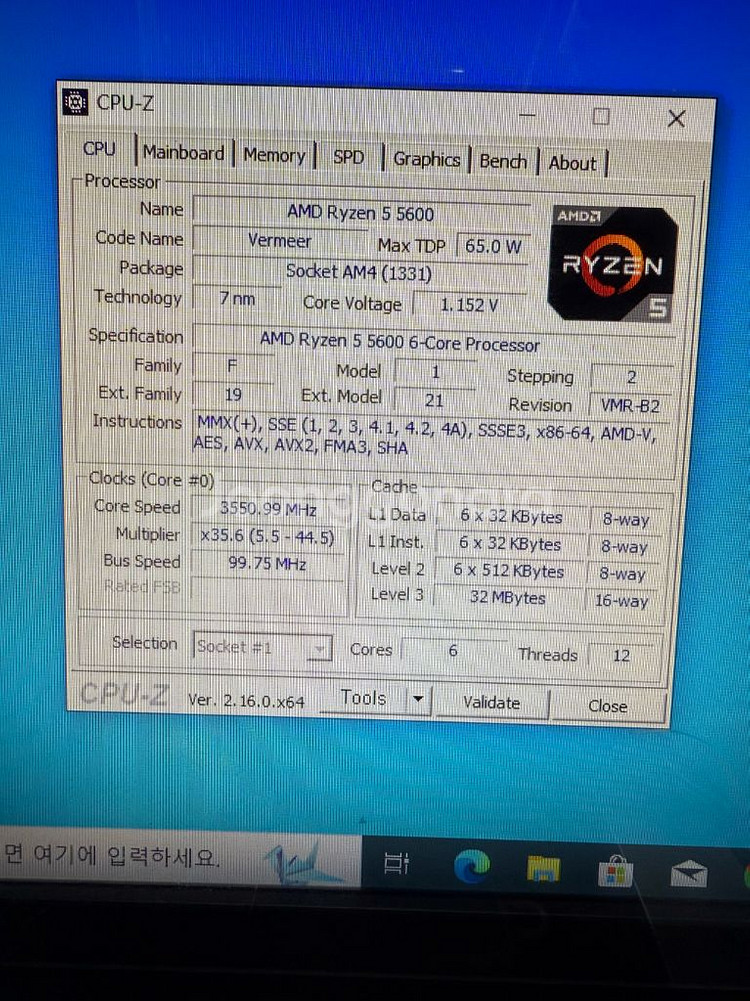Click the Level 3 '16-way' associativity
This screenshot has height=1001, width=750.
pyautogui.click(x=621, y=601)
